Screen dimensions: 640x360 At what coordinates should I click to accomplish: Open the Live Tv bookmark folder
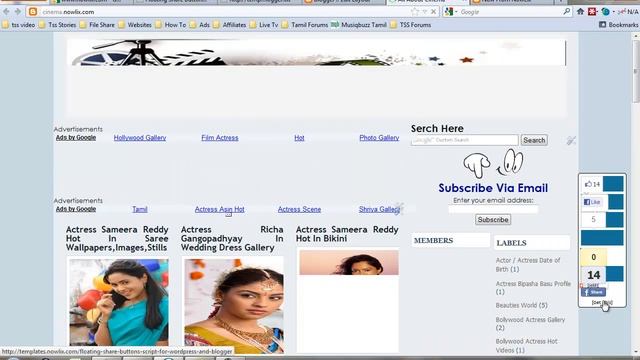tap(264, 25)
